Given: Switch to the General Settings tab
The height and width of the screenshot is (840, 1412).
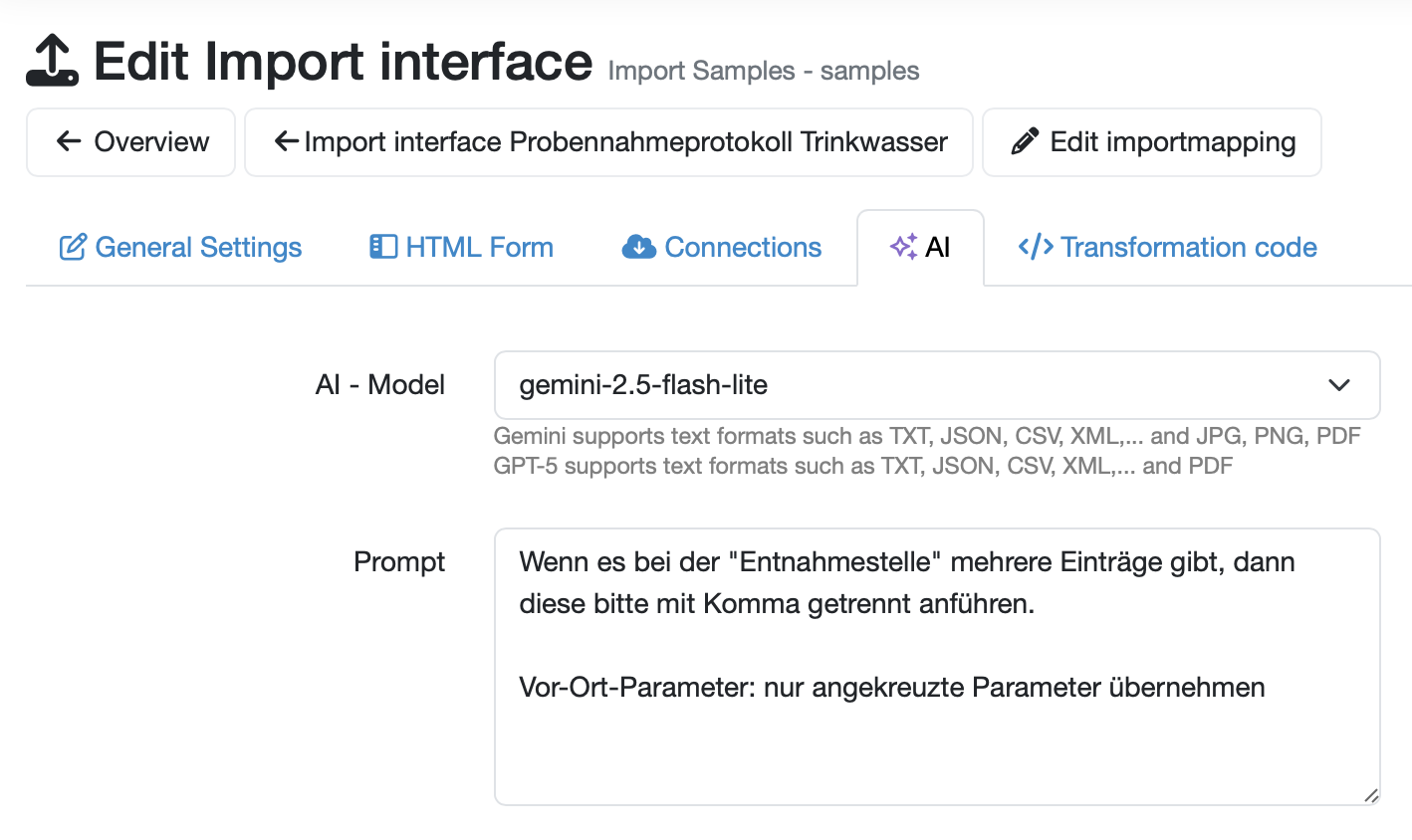Looking at the screenshot, I should 198,247.
